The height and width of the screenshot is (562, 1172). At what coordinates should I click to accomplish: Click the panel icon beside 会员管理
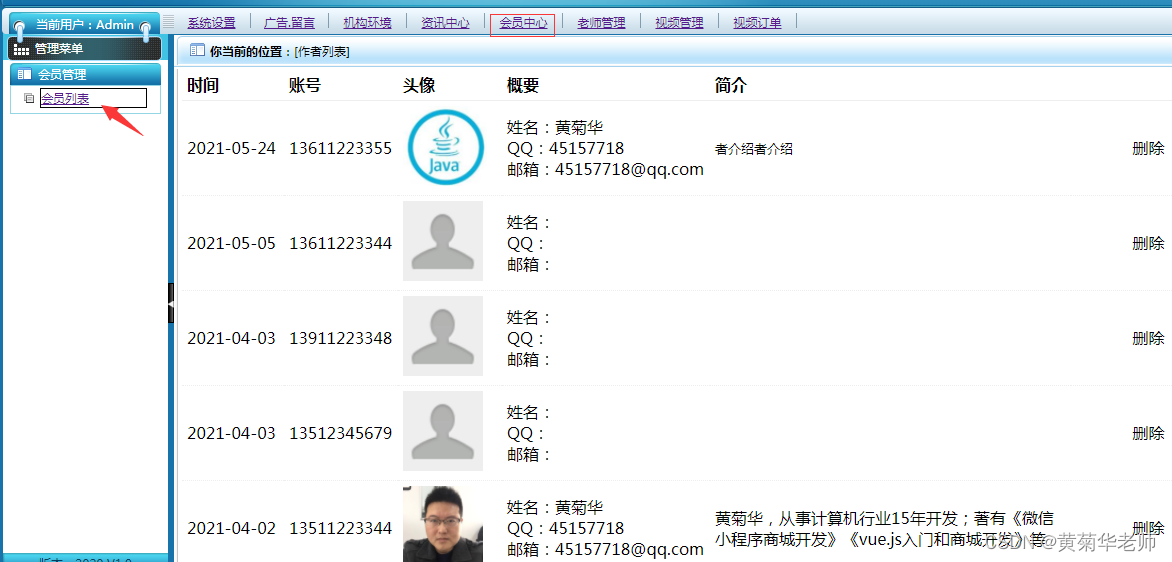coord(24,75)
